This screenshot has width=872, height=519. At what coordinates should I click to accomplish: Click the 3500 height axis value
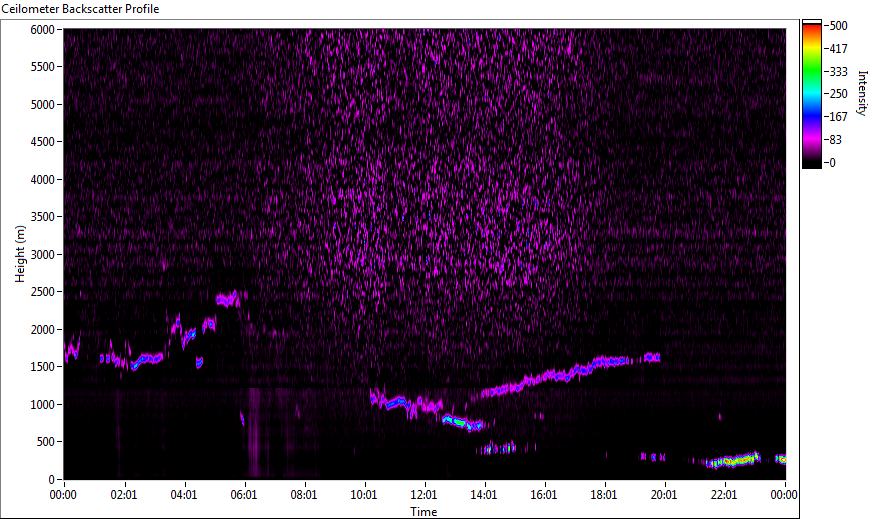point(42,217)
